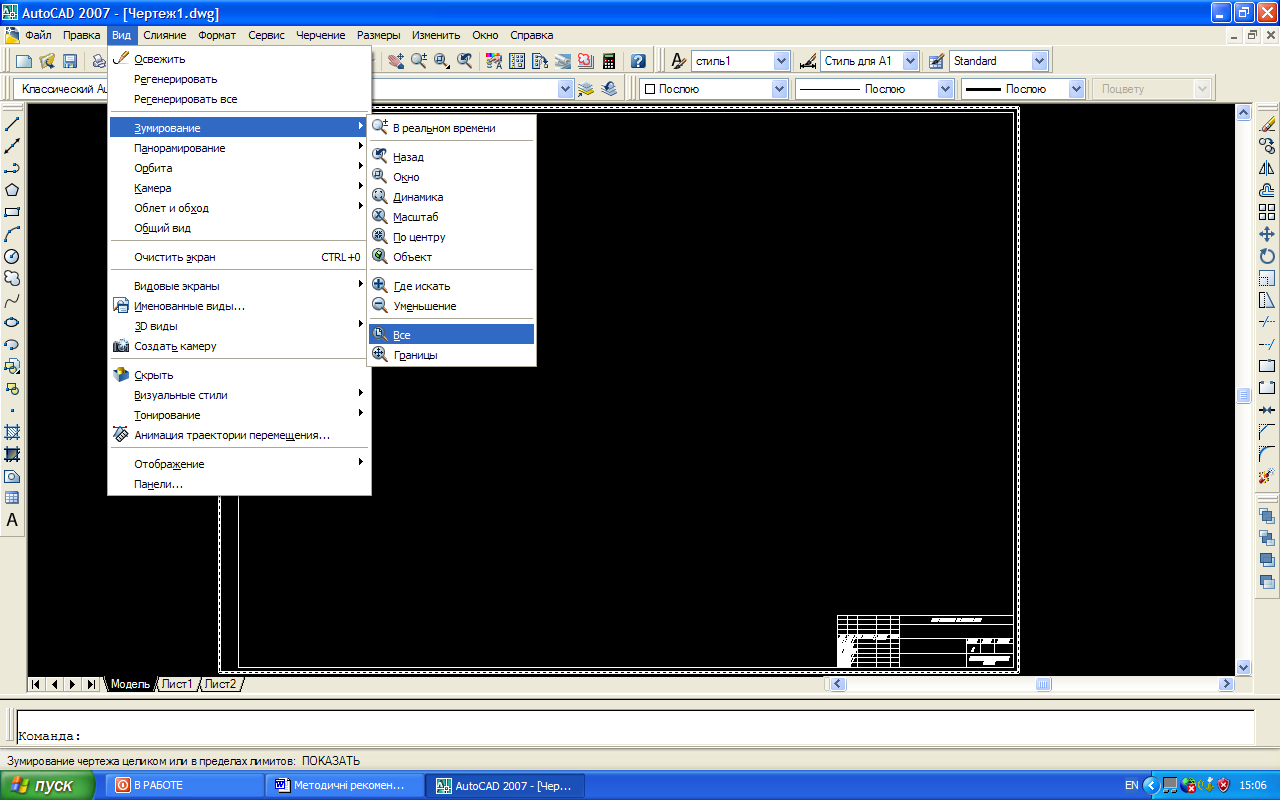Select the Circle drawing tool
The image size is (1280, 800).
tap(12, 256)
